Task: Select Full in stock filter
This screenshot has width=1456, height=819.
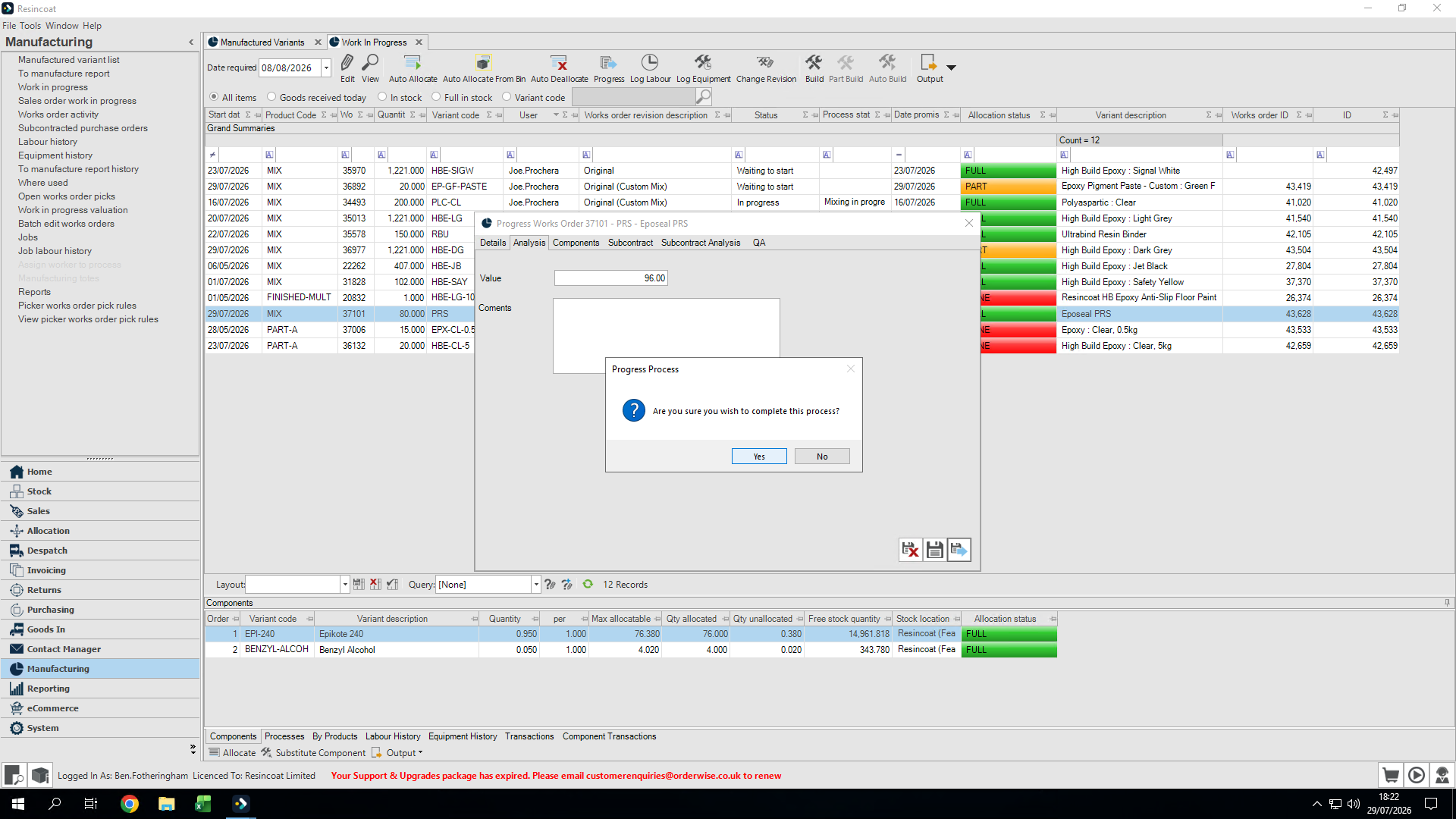Action: tap(436, 97)
